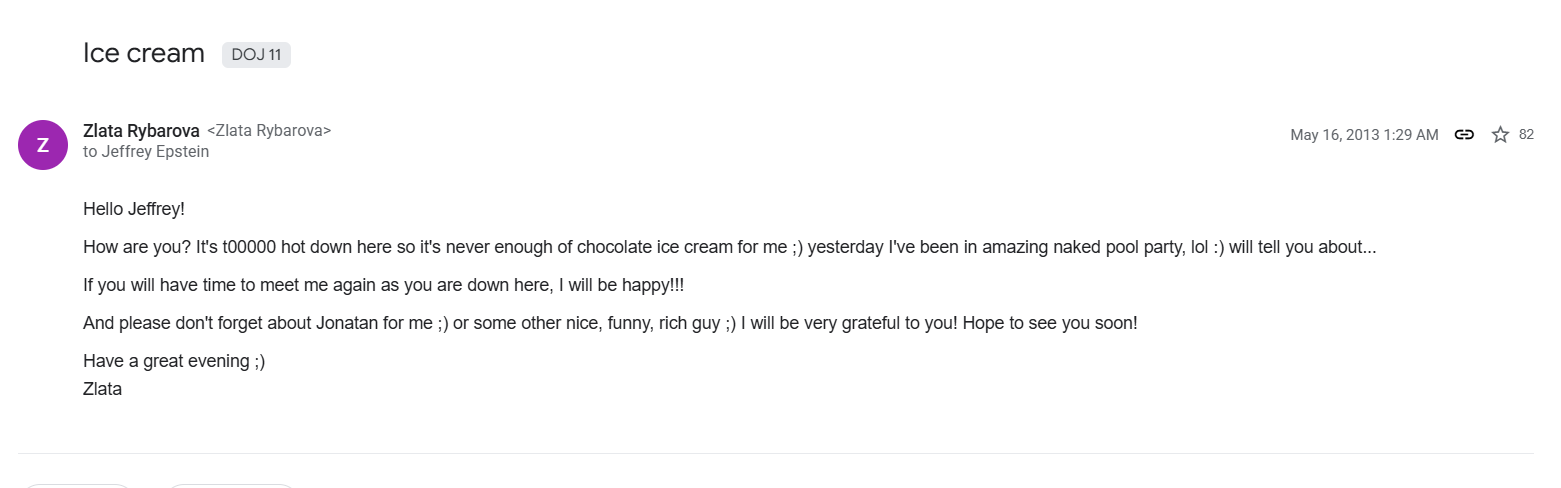Star this email message
The image size is (1561, 488).
tap(1500, 135)
